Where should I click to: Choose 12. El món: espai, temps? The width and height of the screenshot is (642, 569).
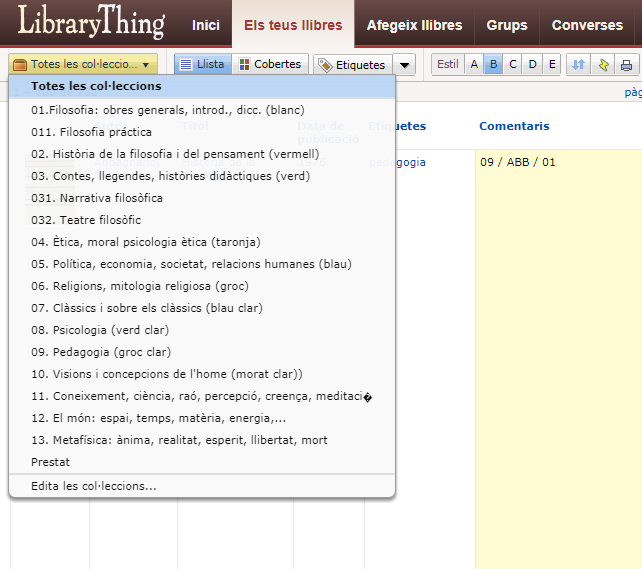pos(202,418)
